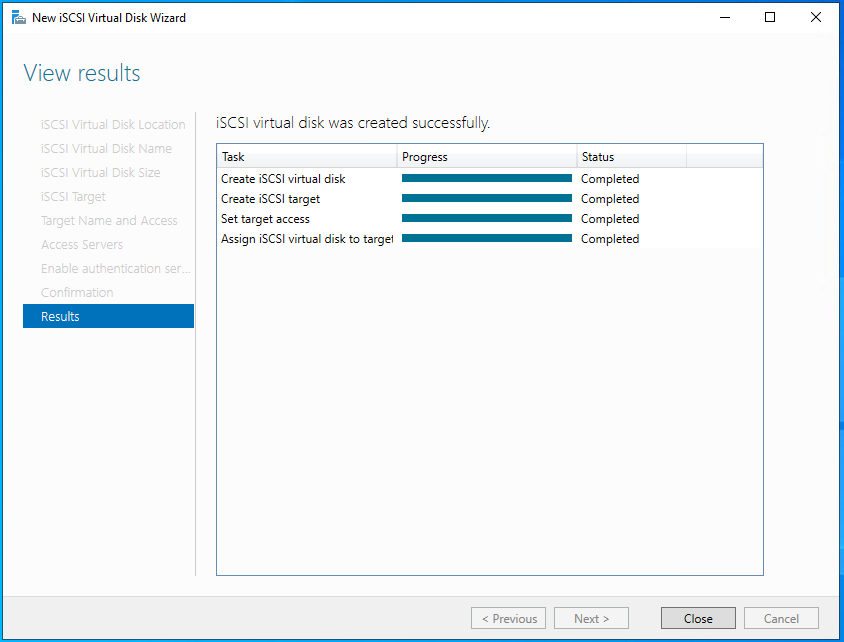Image resolution: width=844 pixels, height=642 pixels.
Task: Select the iSCSI Target step in the sidebar
Action: tap(73, 197)
